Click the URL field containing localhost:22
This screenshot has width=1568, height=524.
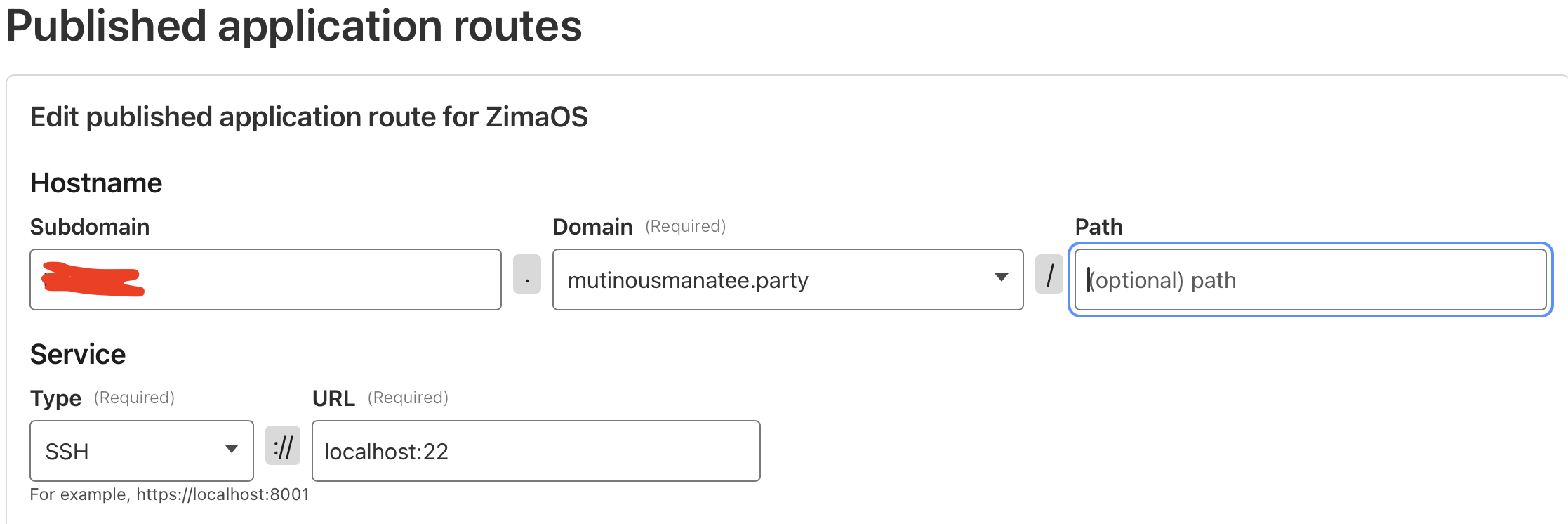[536, 451]
